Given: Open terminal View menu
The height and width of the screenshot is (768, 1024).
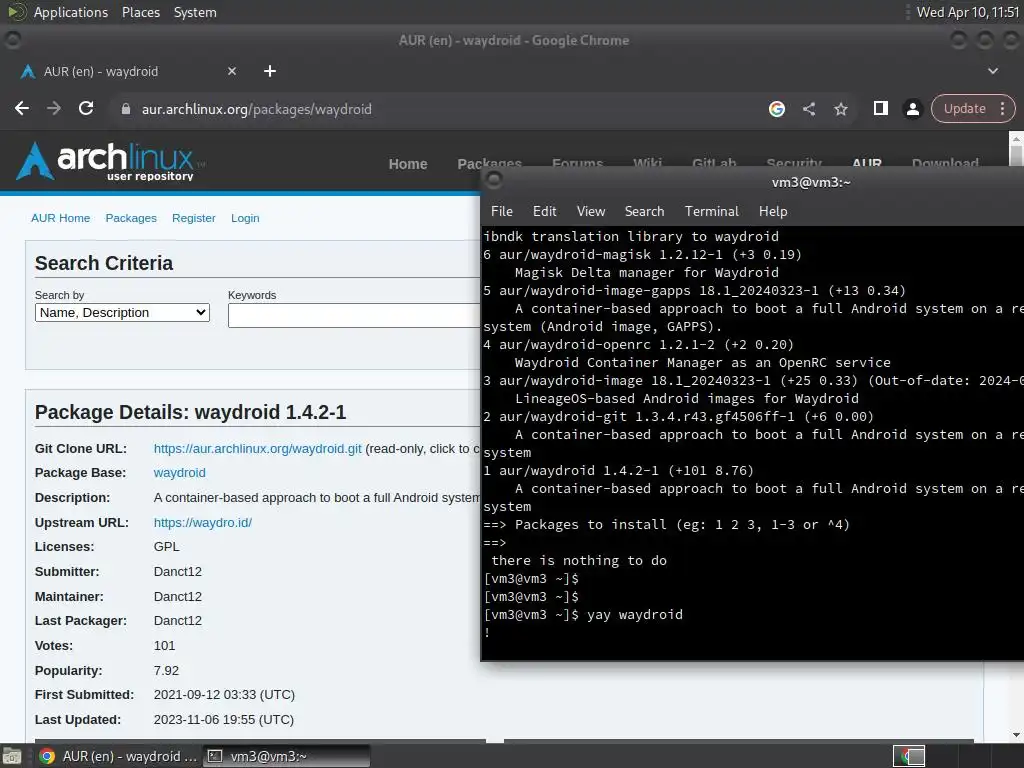Looking at the screenshot, I should click(x=591, y=212).
